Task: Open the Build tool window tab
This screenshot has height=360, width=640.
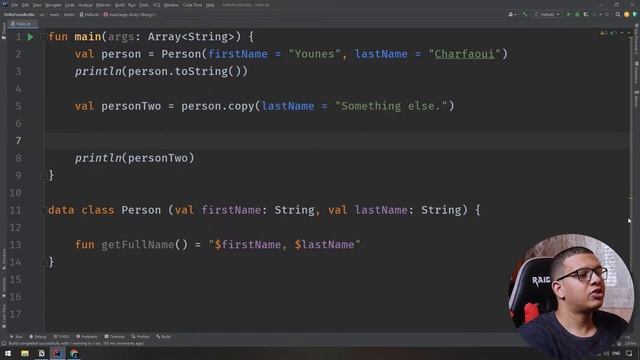Action: coord(163,337)
